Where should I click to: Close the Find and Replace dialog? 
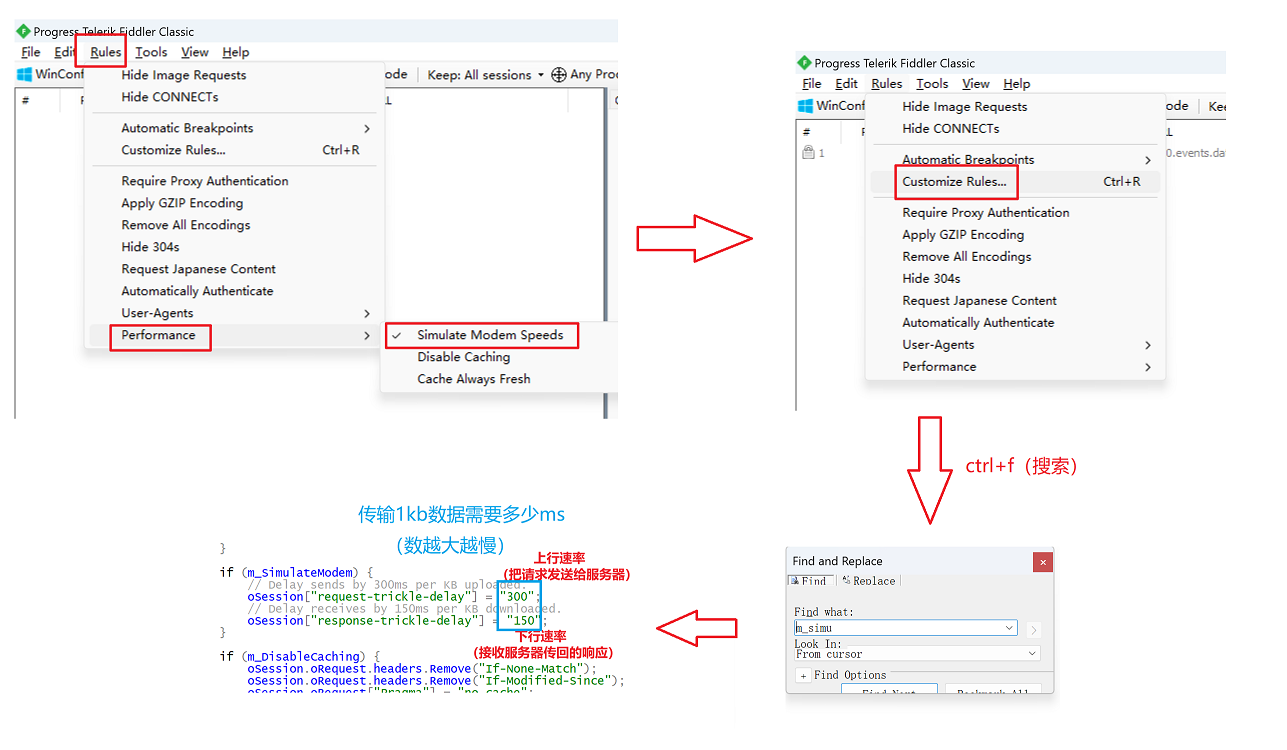coord(1043,562)
